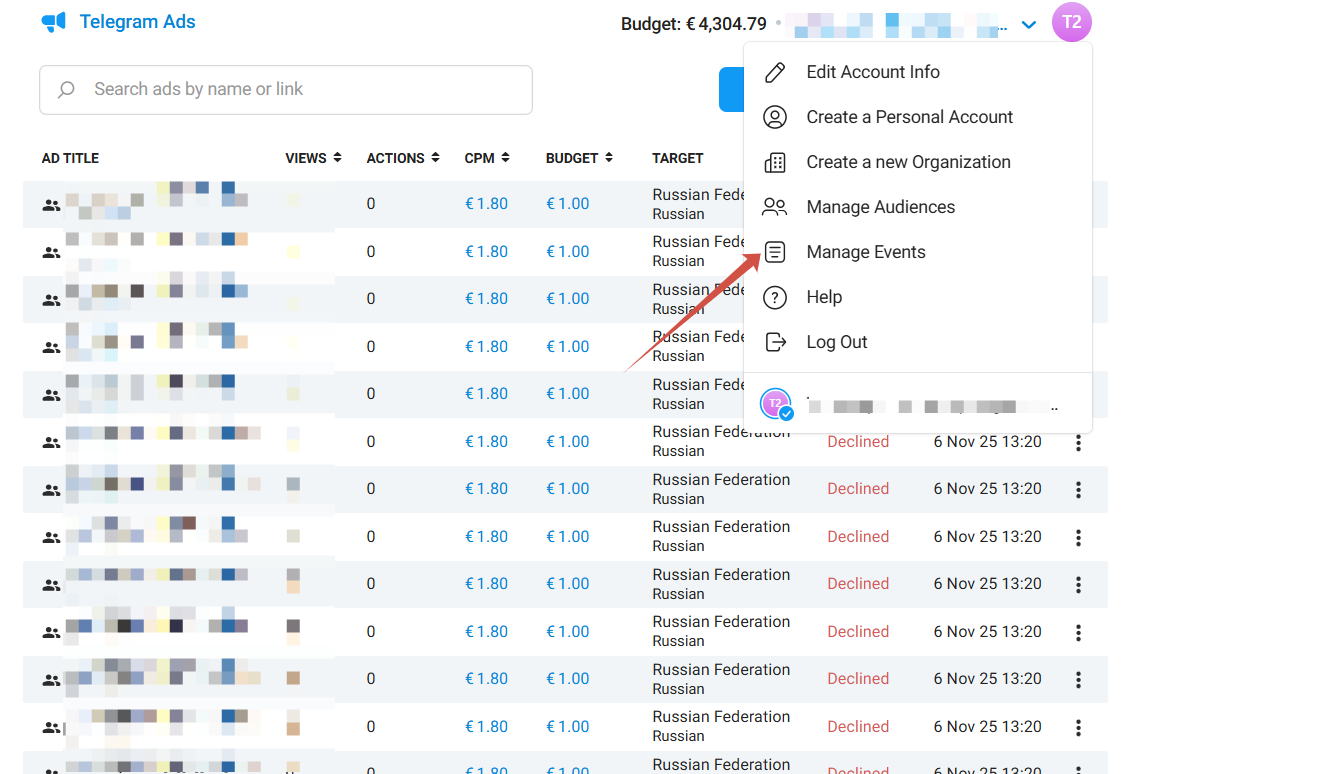This screenshot has height=774, width=1340.
Task: Click the Help question mark icon
Action: [x=775, y=297]
